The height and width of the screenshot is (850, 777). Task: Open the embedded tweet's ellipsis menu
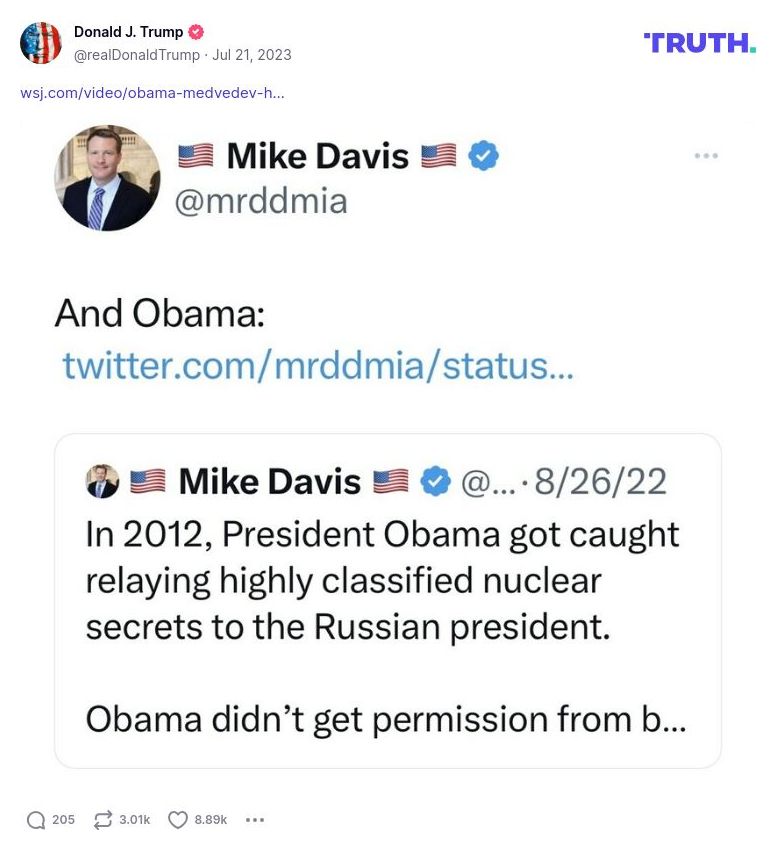(x=707, y=155)
